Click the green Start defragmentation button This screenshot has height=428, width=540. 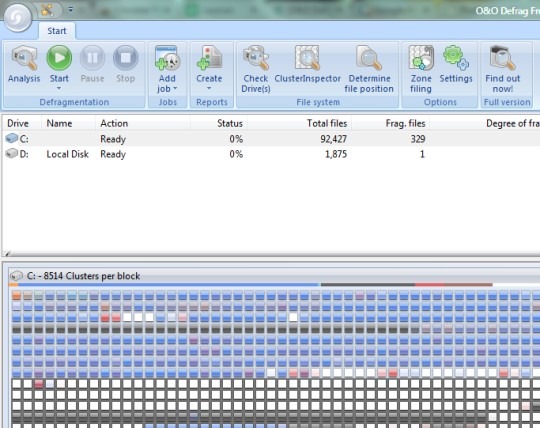[x=59, y=59]
